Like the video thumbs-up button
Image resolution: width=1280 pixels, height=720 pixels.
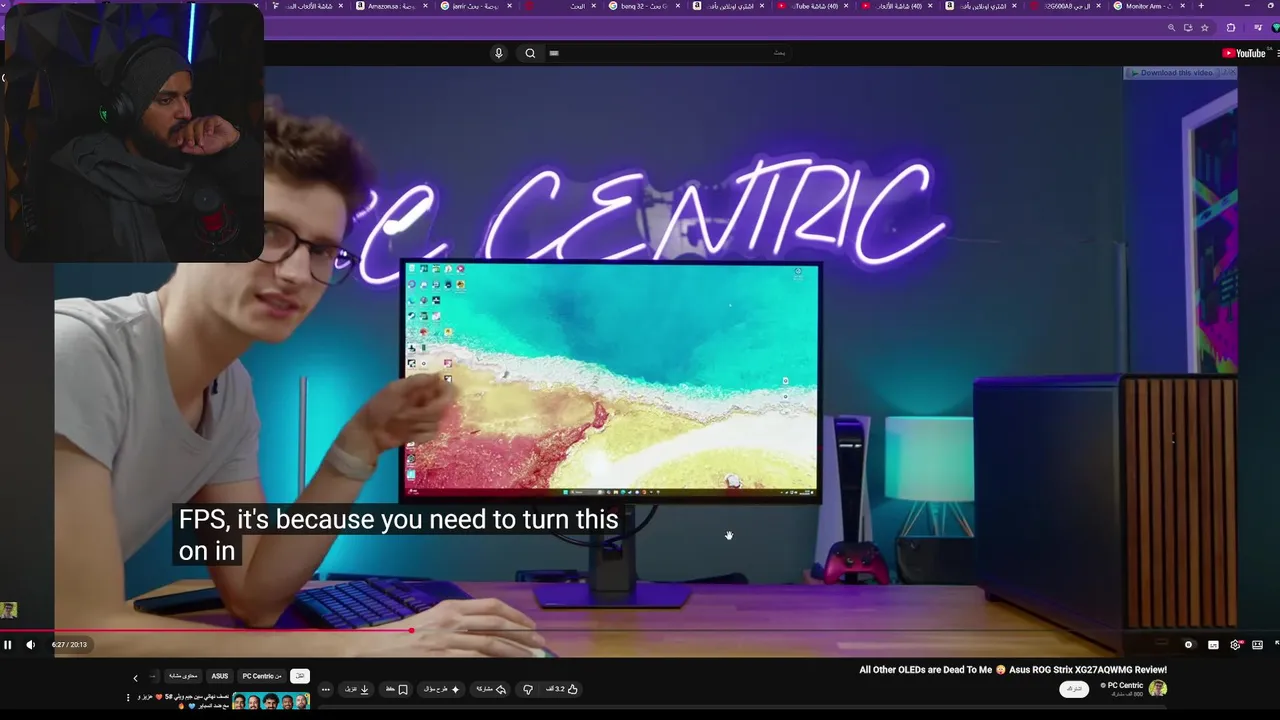(x=562, y=689)
